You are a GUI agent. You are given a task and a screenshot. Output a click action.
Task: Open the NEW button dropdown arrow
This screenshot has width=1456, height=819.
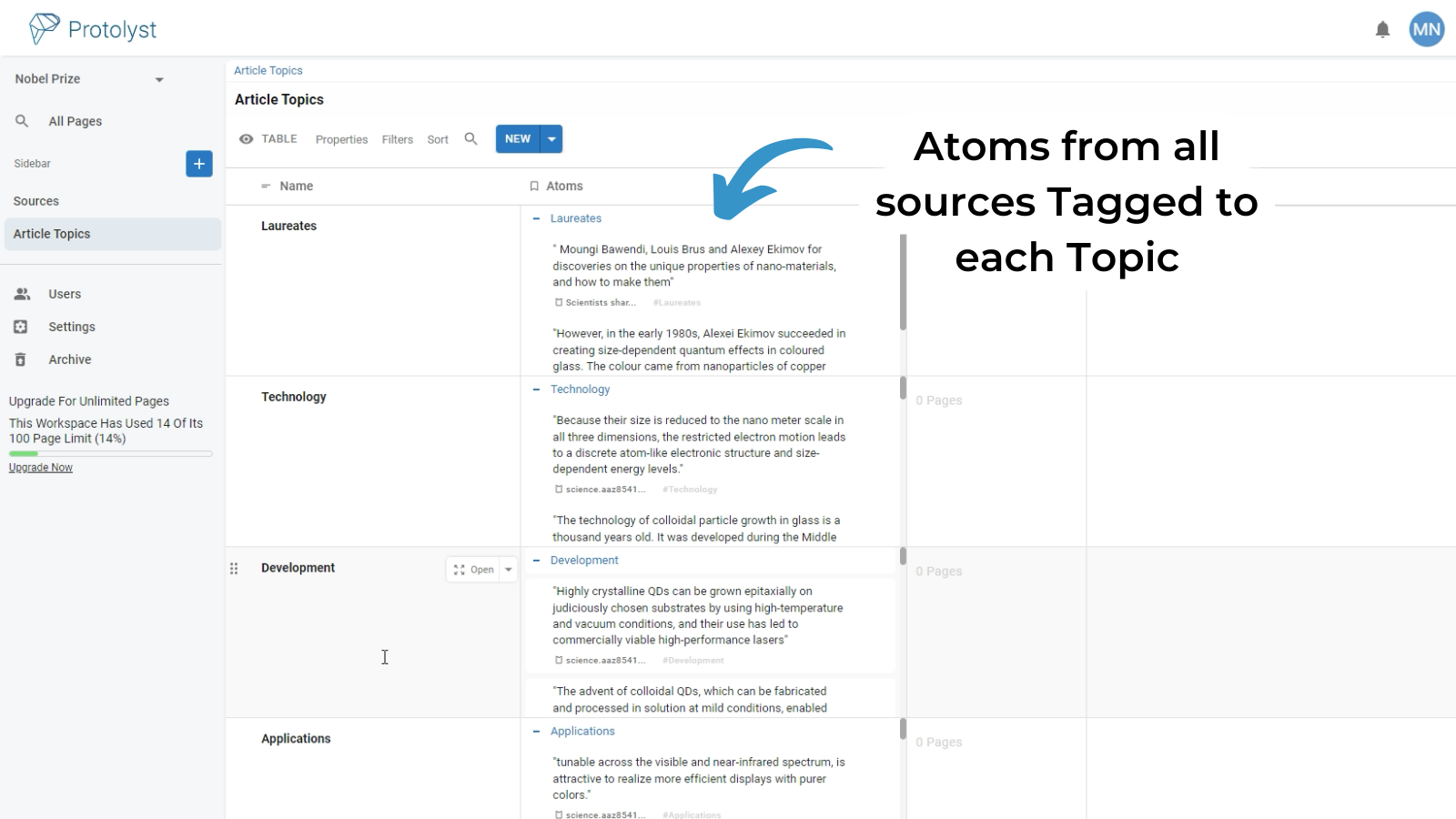(551, 138)
